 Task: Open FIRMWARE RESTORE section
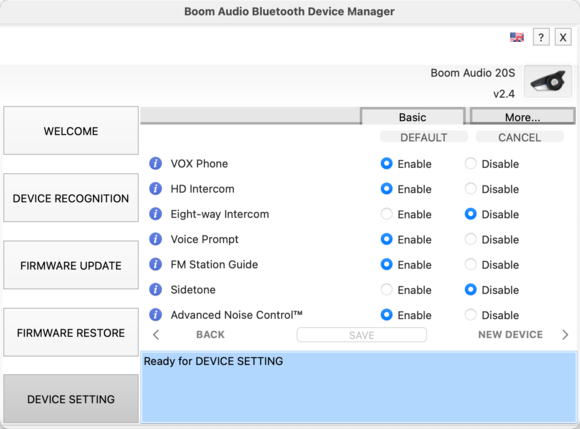71,332
